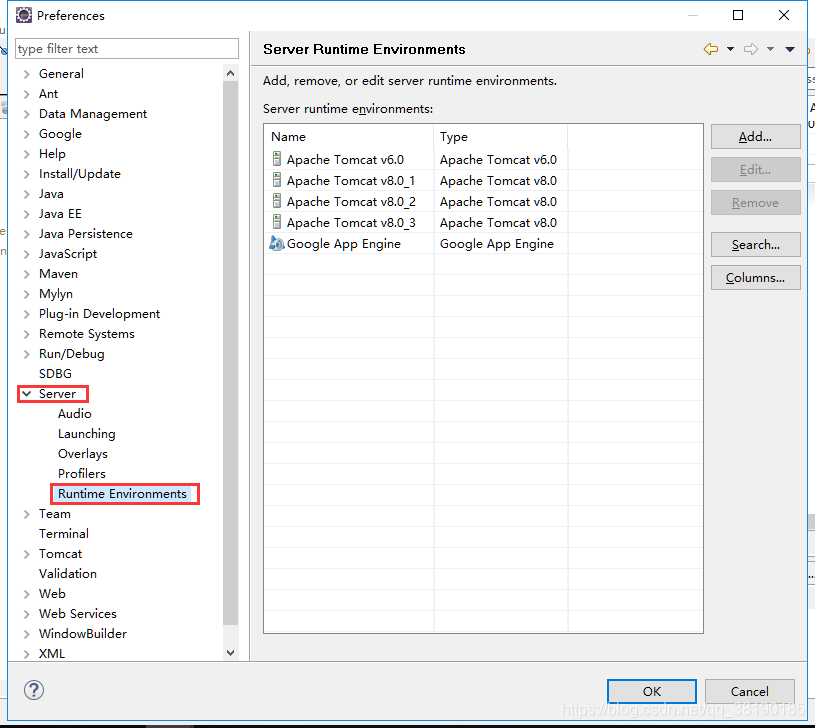Select the Apache Tomcat v8.0_1 icon
Screen dimensions: 815x728
[x=277, y=180]
